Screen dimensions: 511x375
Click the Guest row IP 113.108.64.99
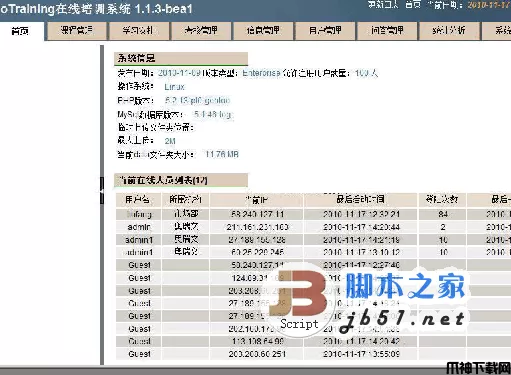(x=258, y=341)
